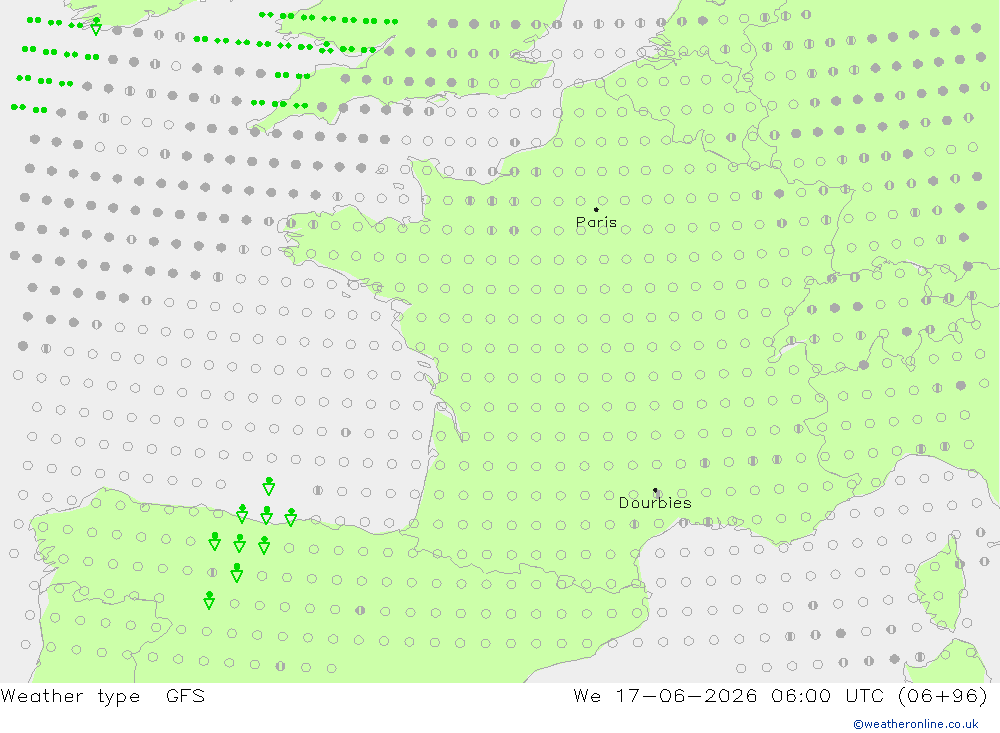The height and width of the screenshot is (733, 1000).
Task: Click the '(06+96)' forecast offset text
Action: tap(943, 695)
